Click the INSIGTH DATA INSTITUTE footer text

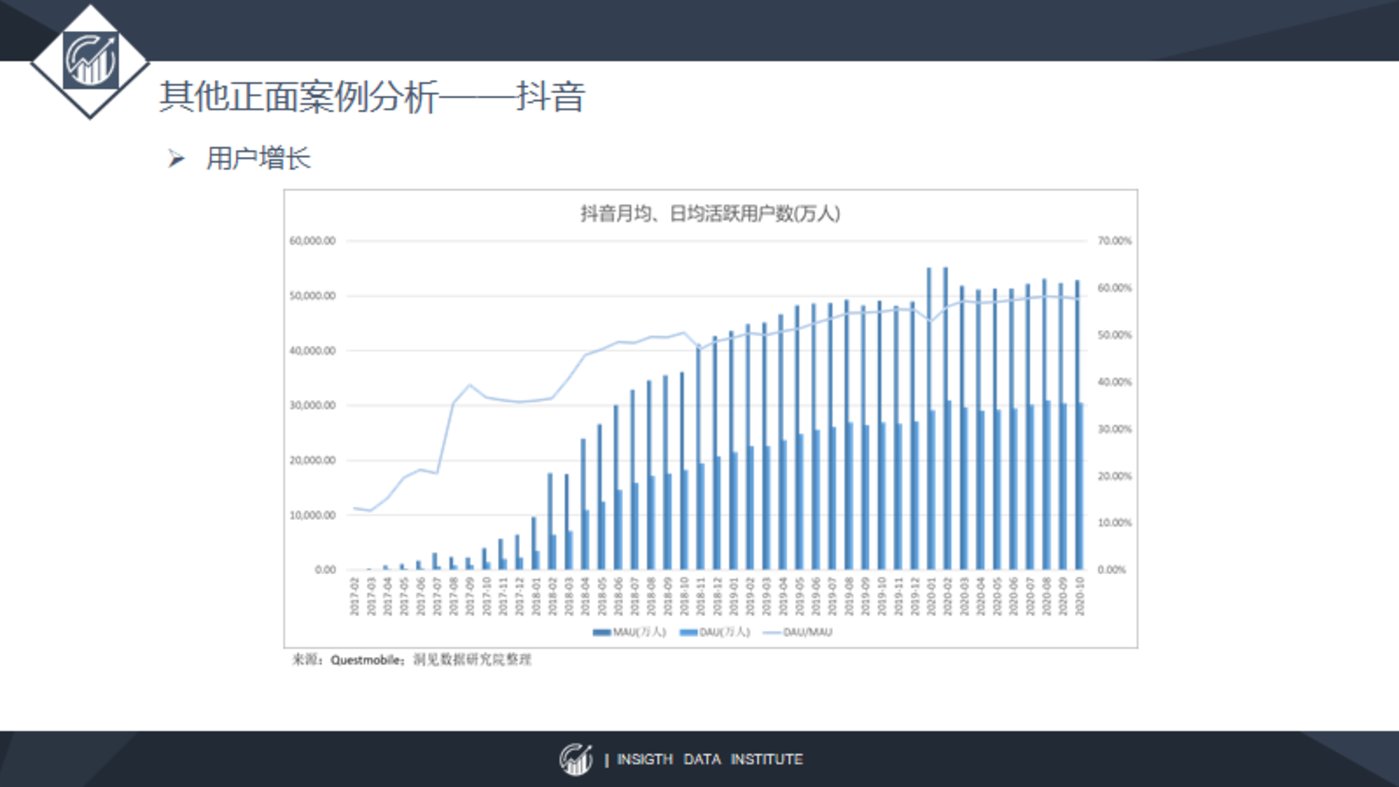click(x=710, y=760)
